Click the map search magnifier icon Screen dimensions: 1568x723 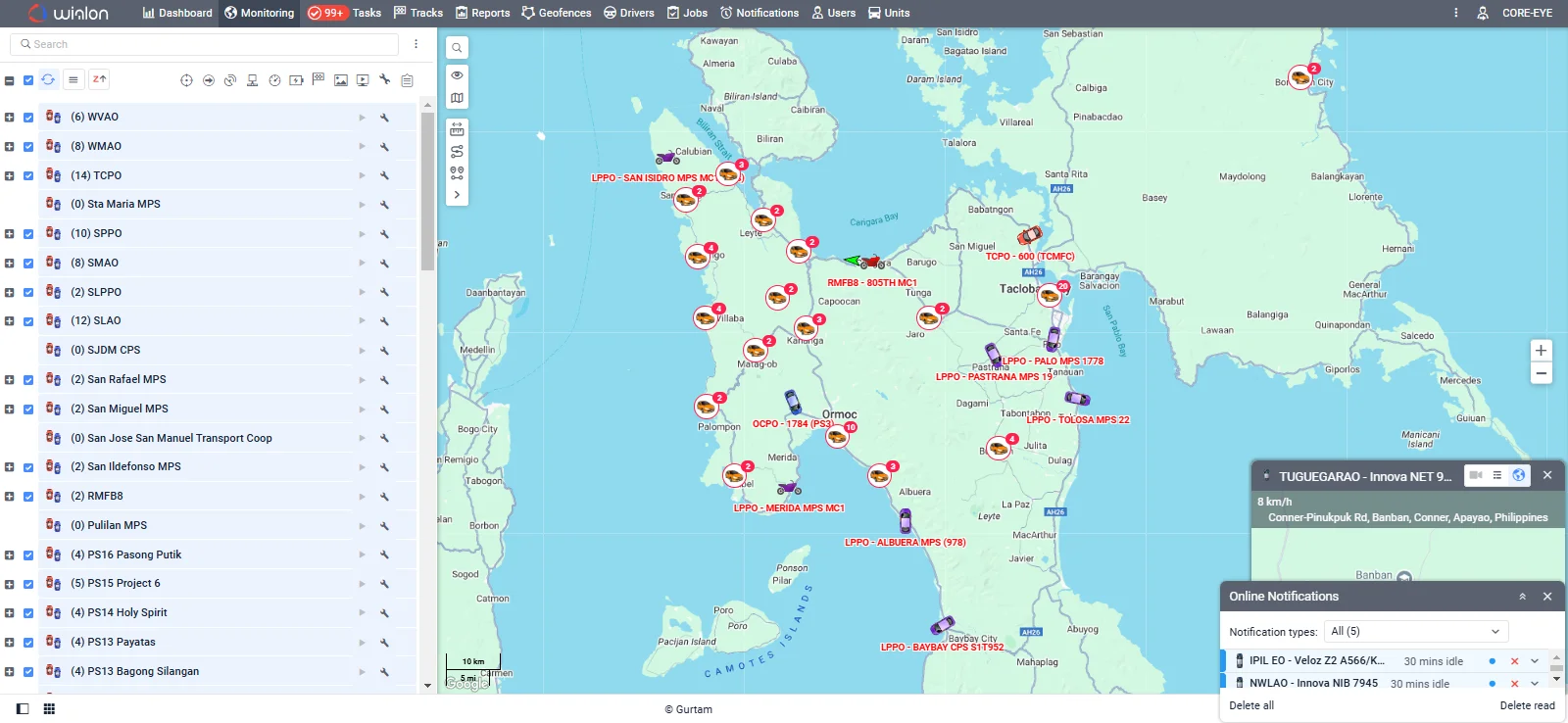(457, 48)
